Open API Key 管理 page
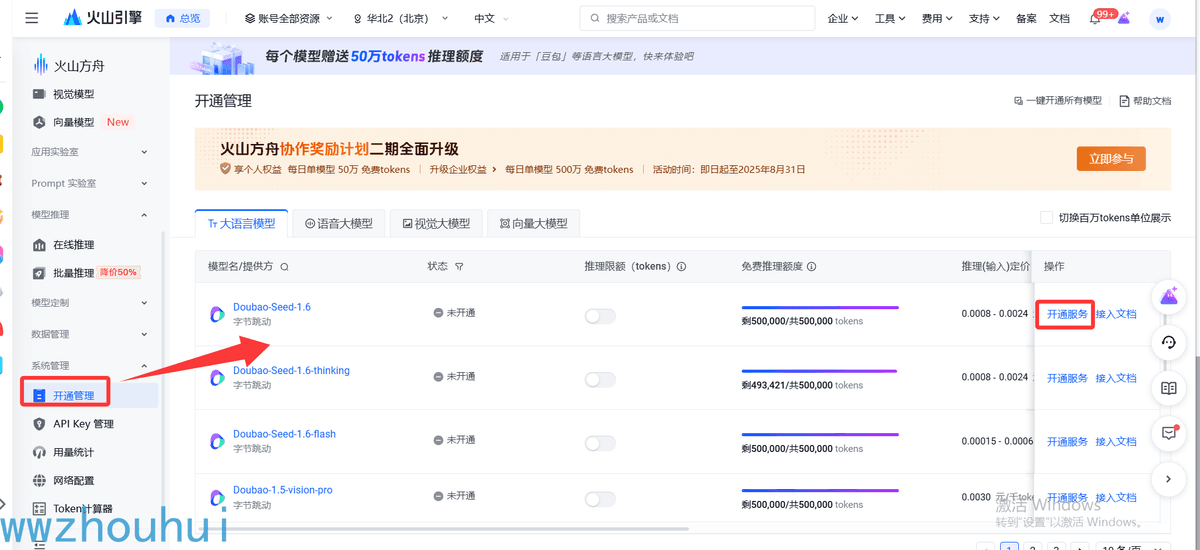The image size is (1200, 550). (x=84, y=424)
